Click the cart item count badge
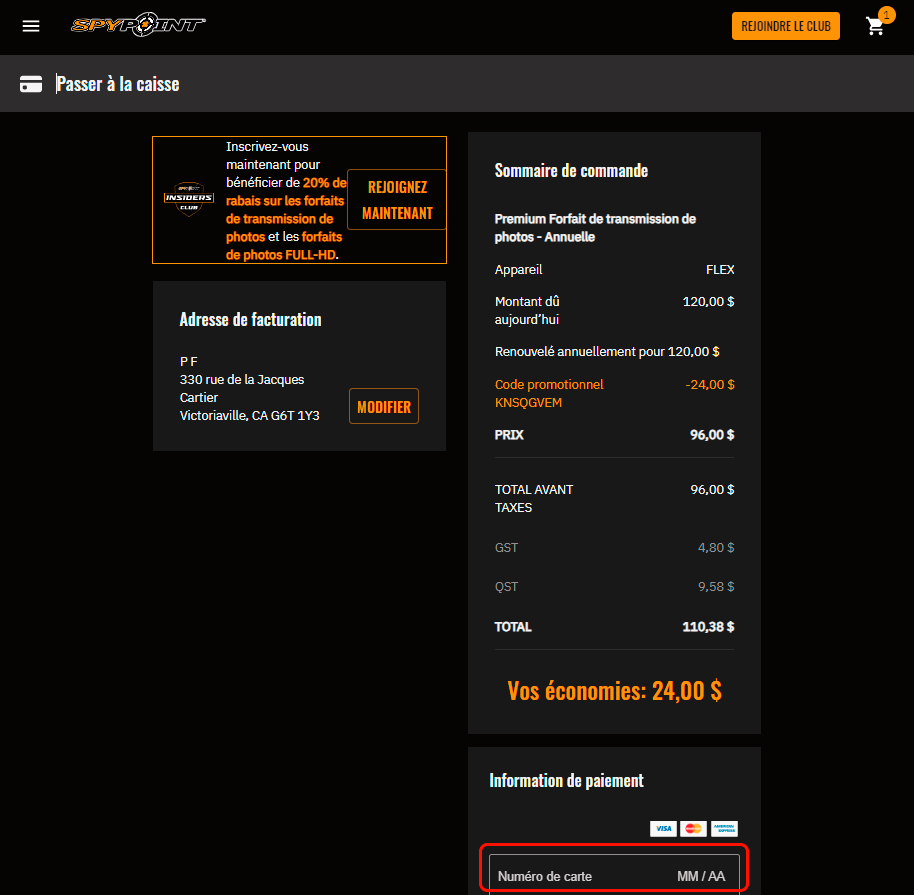914x895 pixels. (887, 15)
